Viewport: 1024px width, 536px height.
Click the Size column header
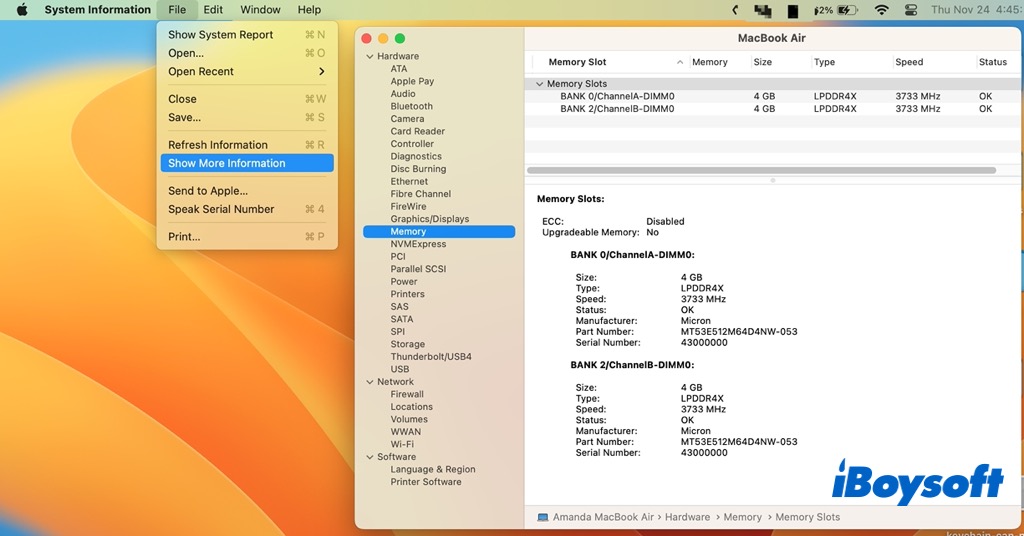762,62
